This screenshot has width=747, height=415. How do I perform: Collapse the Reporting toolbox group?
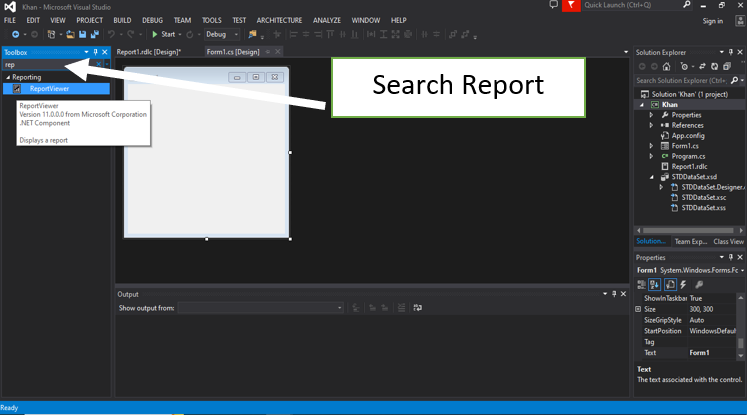pyautogui.click(x=8, y=77)
